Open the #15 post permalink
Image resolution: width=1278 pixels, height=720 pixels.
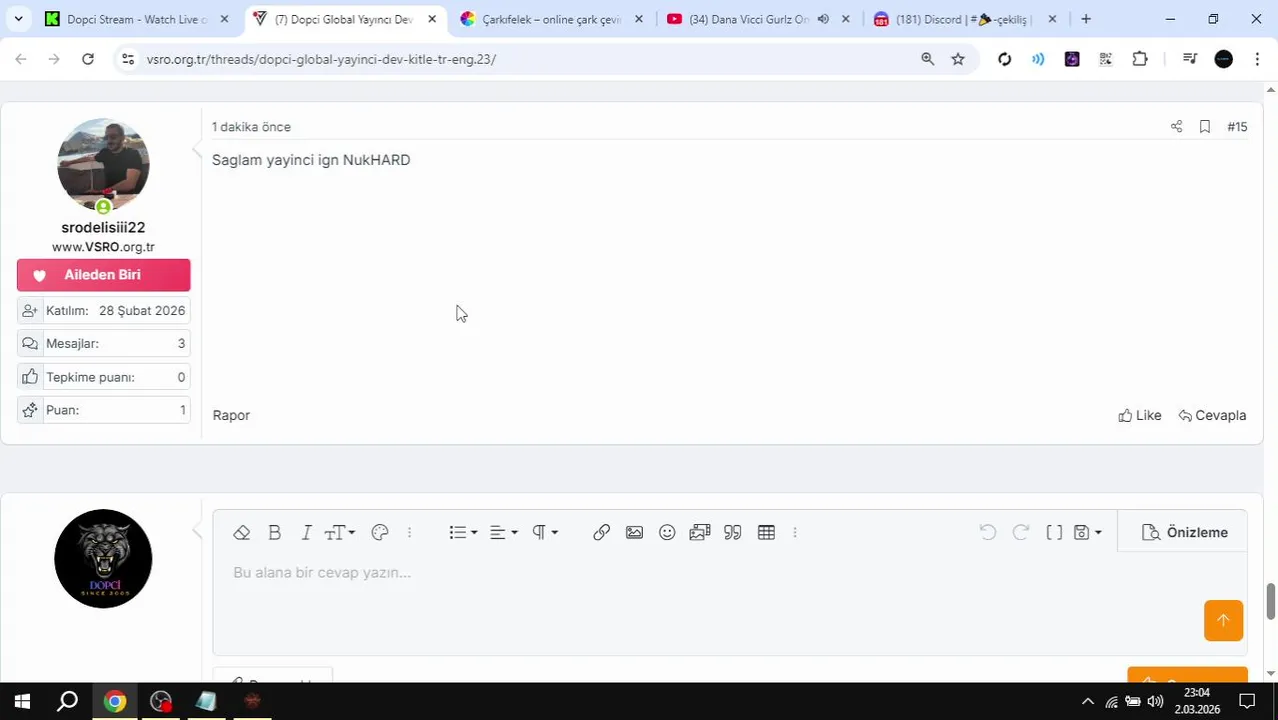1237,127
